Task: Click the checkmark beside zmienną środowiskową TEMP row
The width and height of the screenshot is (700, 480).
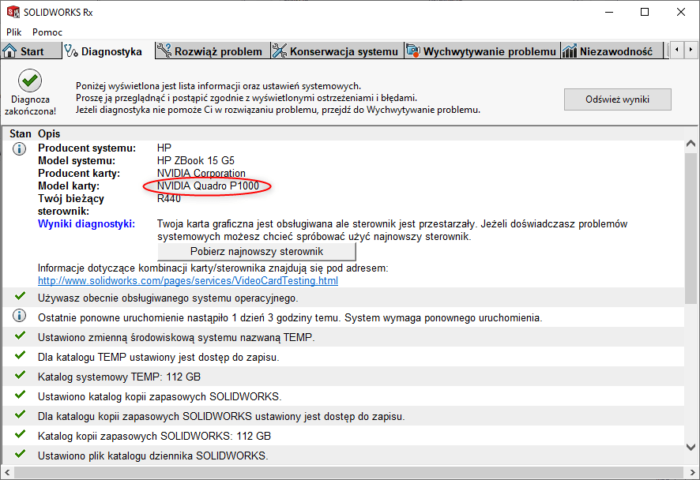Action: coord(20,335)
